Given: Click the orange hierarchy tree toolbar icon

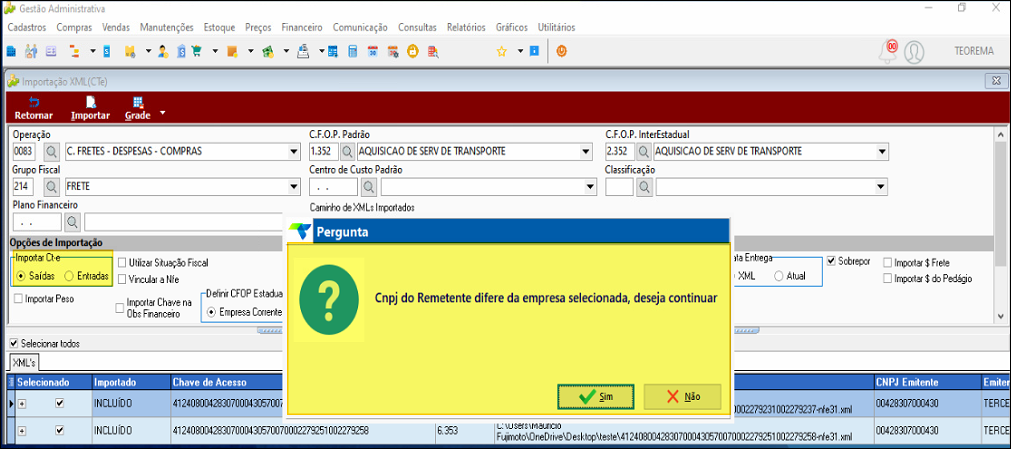Looking at the screenshot, I should coord(74,52).
